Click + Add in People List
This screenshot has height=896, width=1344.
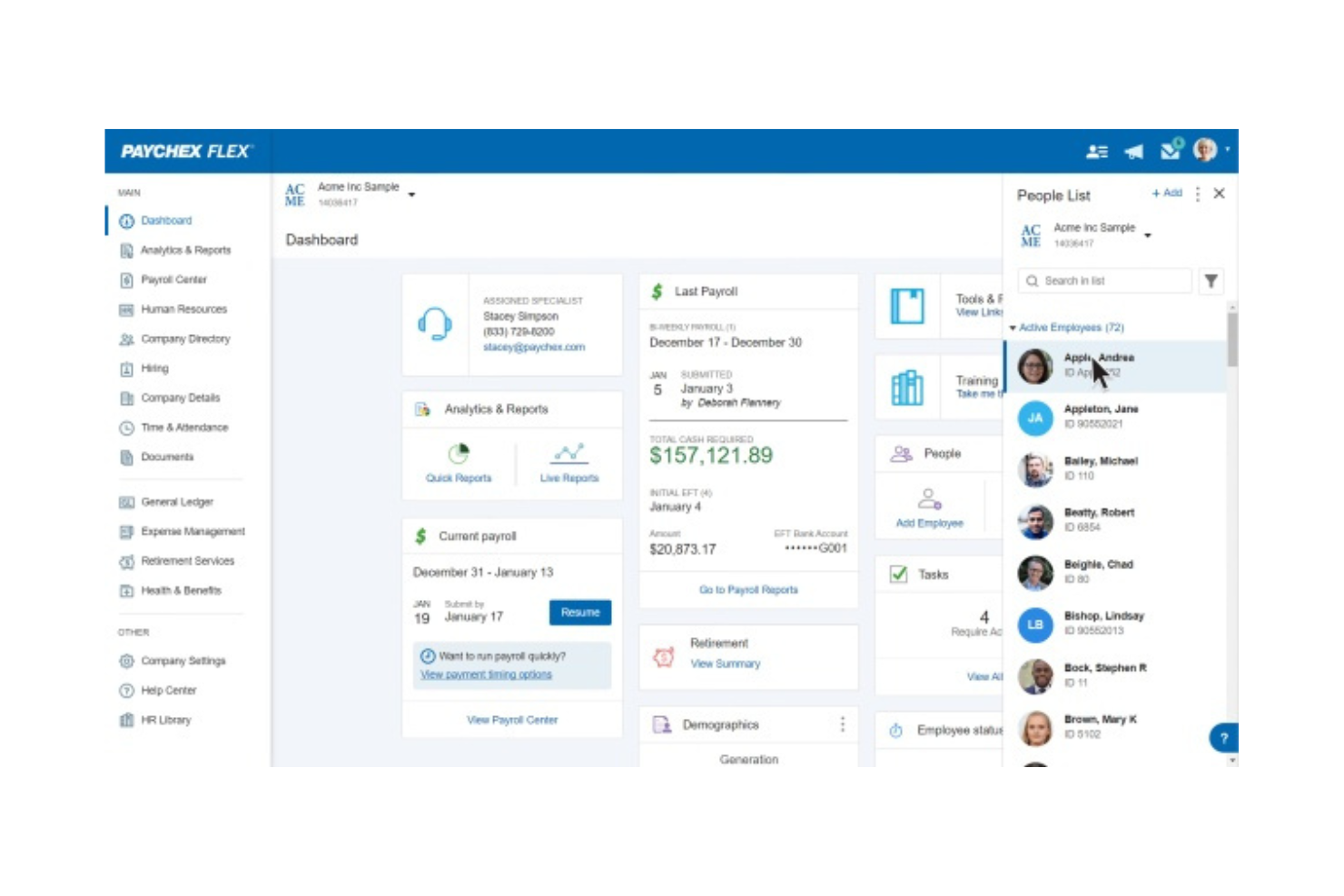click(x=1167, y=193)
